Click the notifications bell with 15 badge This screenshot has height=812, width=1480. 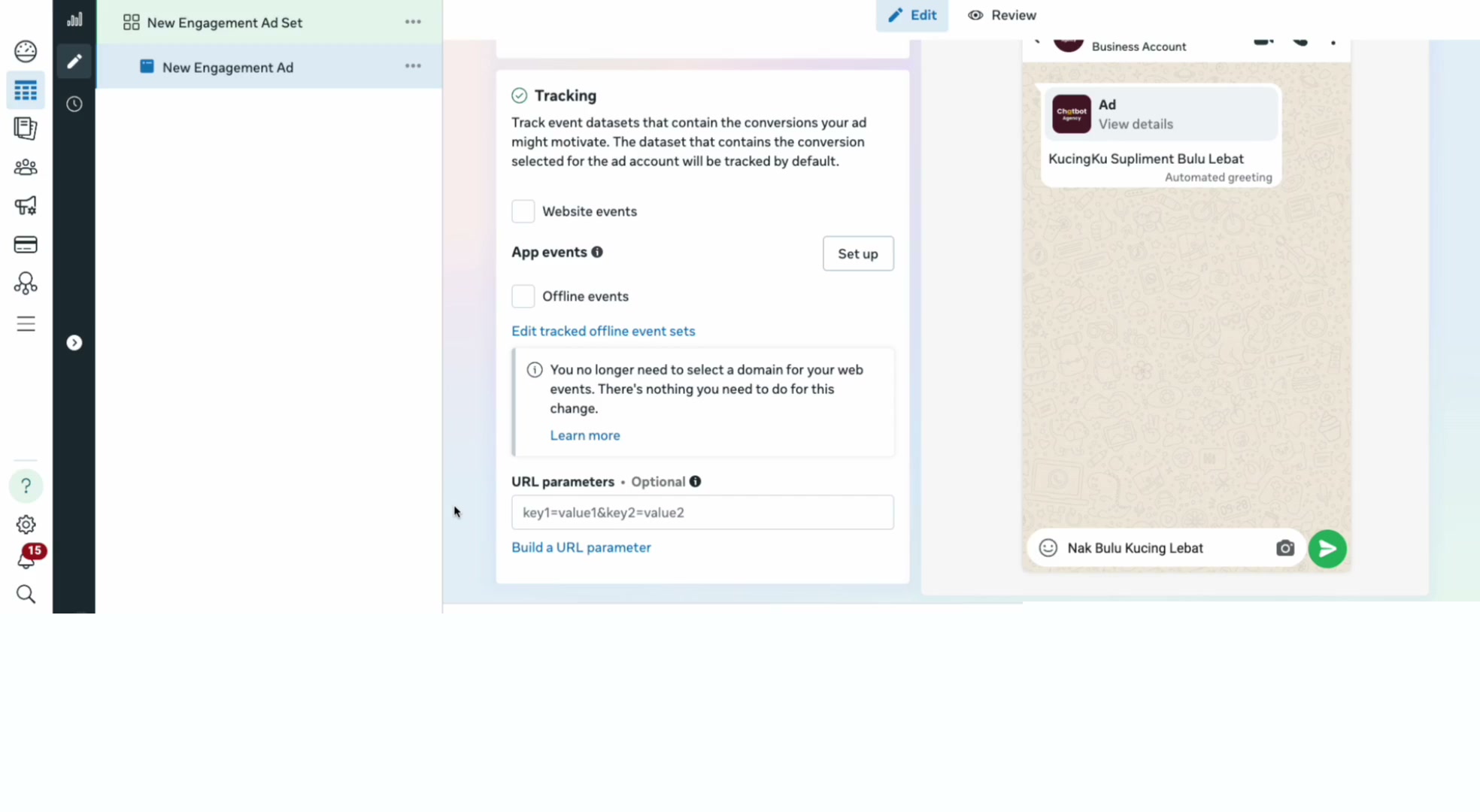pos(29,557)
